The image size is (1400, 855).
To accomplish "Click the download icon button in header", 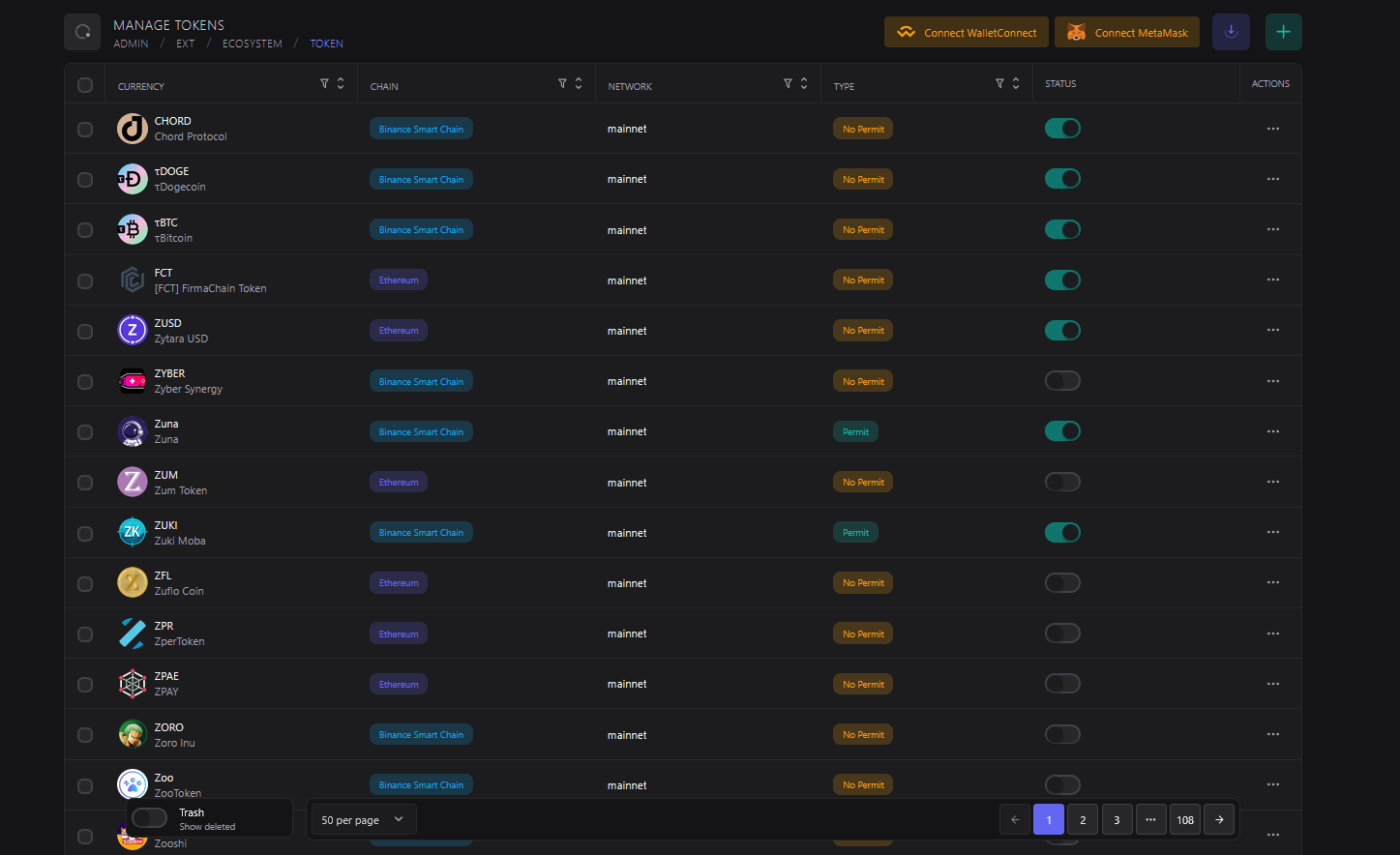I will (x=1231, y=32).
